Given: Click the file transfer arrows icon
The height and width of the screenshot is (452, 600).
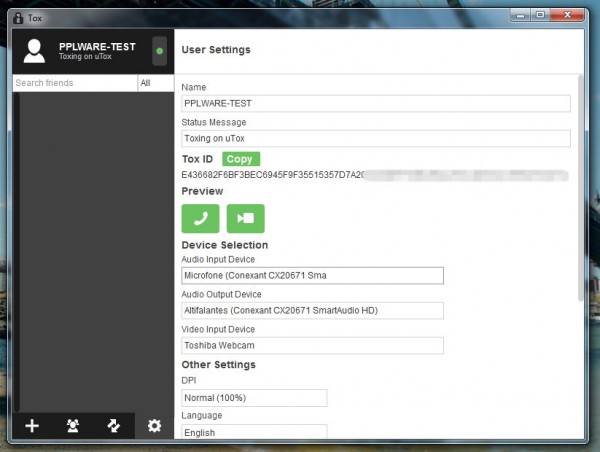Looking at the screenshot, I should [x=114, y=426].
